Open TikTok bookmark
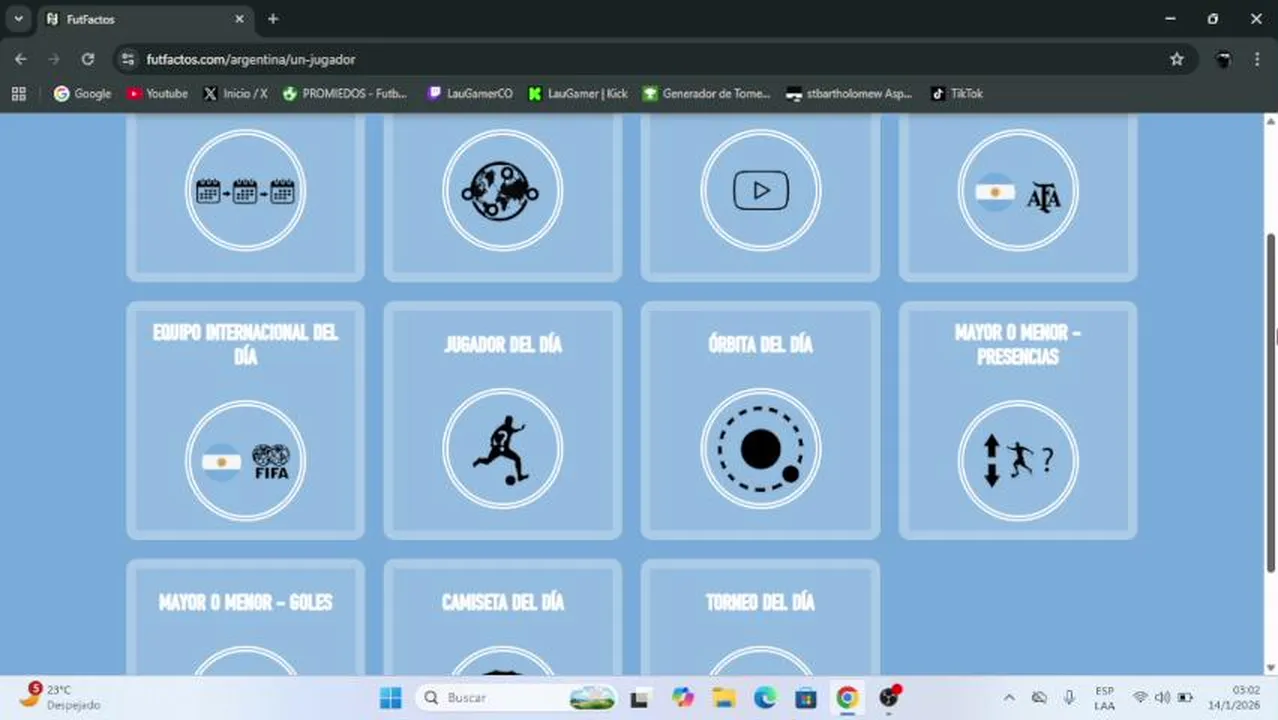Screen dimensions: 1278x720 point(957,93)
